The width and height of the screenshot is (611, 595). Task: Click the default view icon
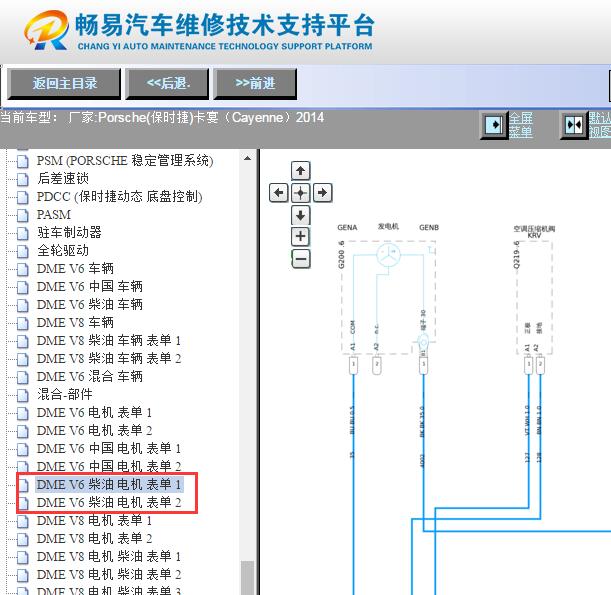coord(574,125)
